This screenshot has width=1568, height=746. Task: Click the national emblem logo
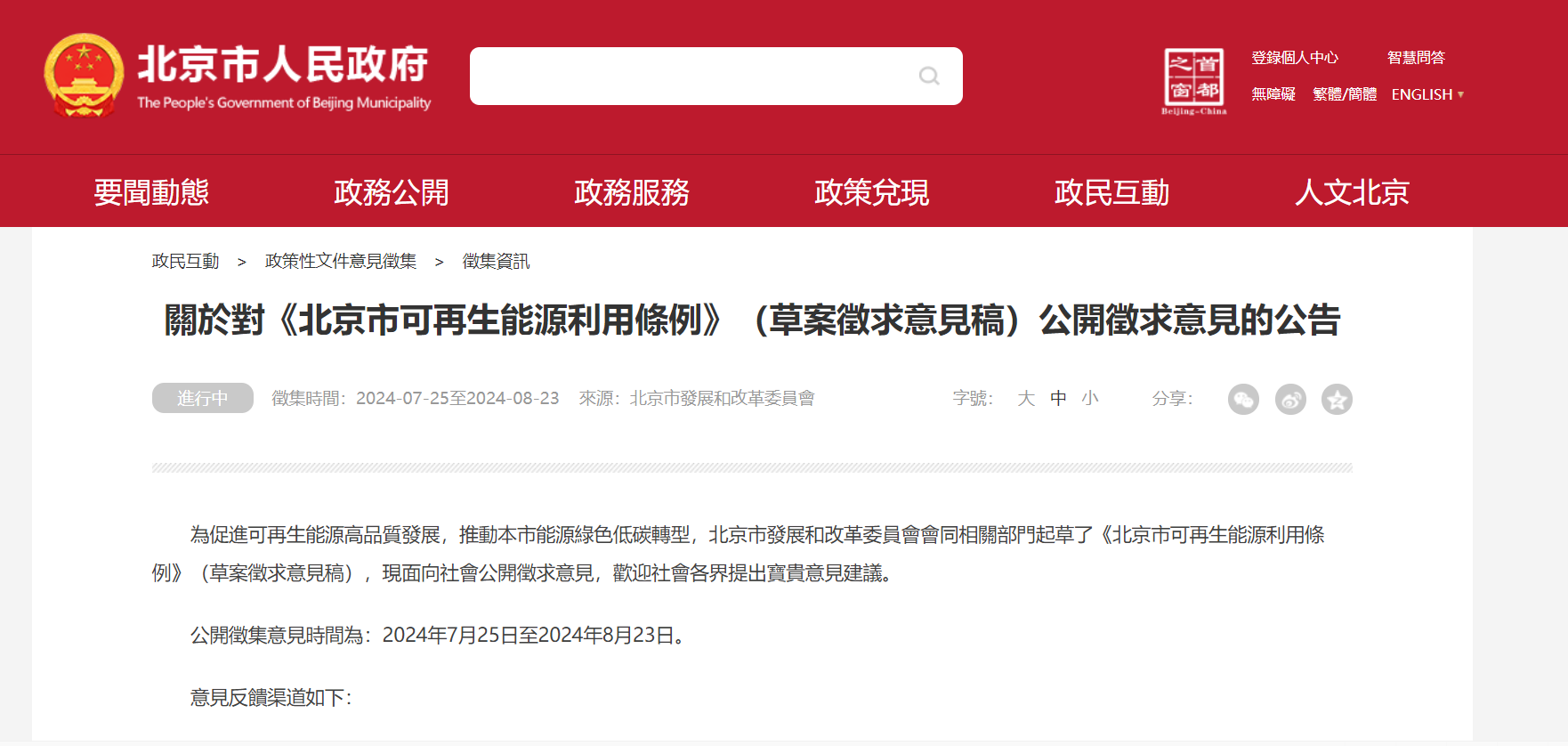[x=84, y=77]
